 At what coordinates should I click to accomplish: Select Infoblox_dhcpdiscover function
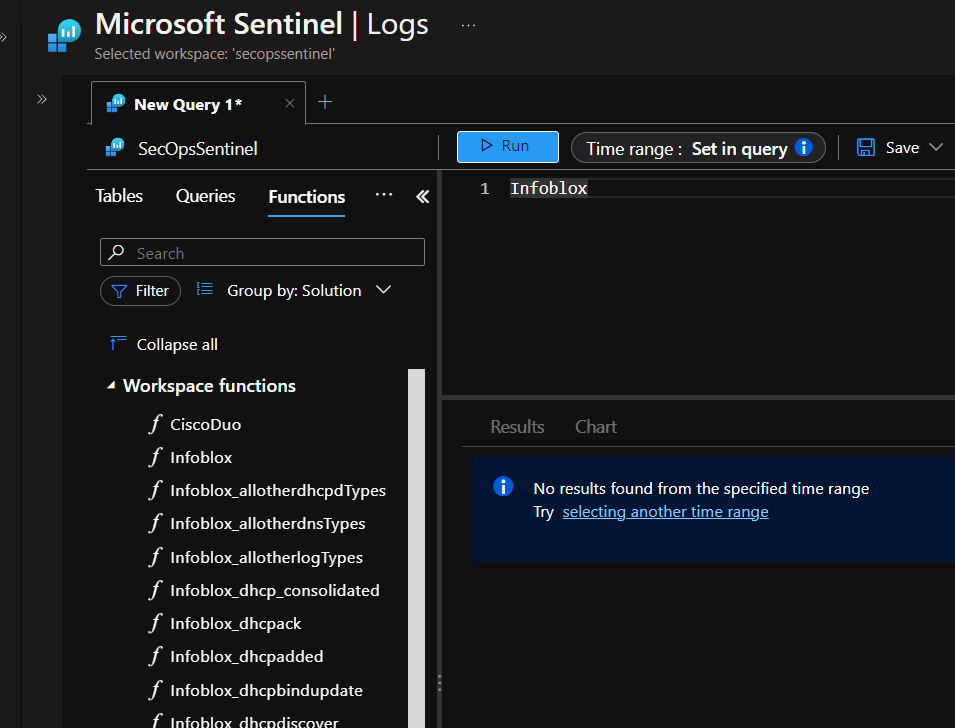click(x=254, y=722)
